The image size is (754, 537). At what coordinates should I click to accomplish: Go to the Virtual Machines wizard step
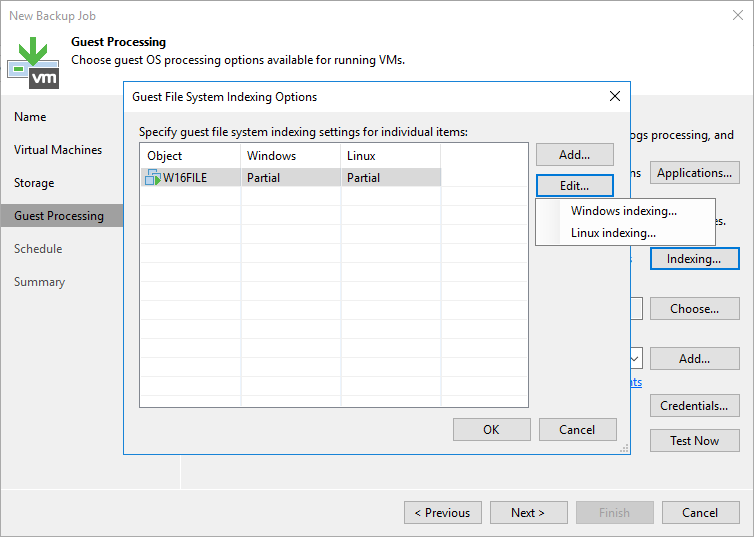tap(58, 150)
